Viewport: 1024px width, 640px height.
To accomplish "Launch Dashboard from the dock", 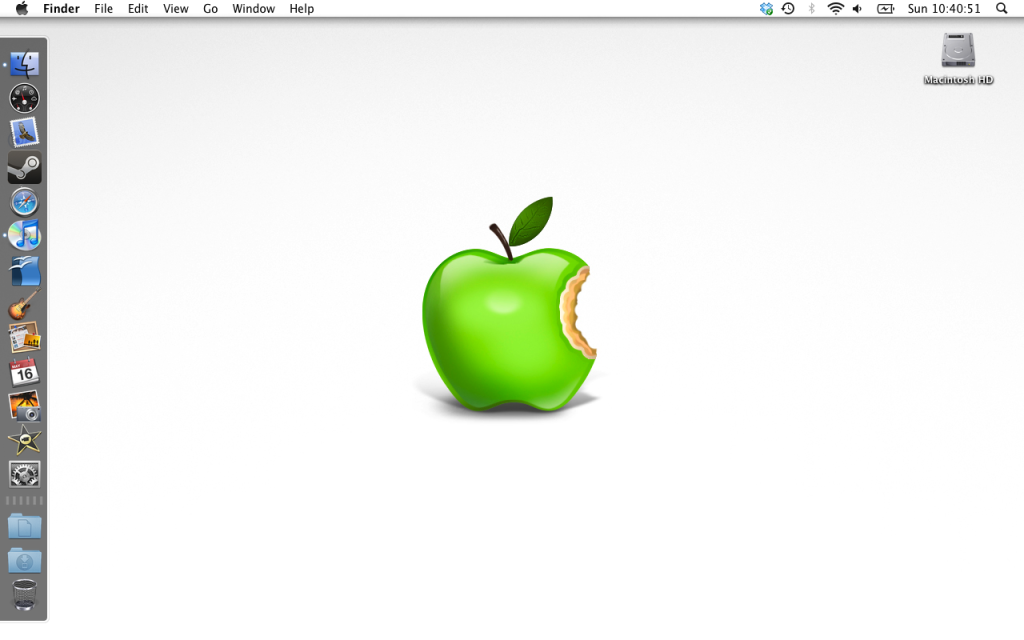I will coord(25,99).
